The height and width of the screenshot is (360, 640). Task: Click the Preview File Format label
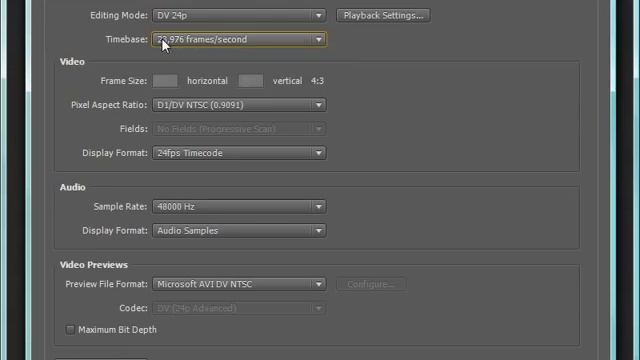106,284
